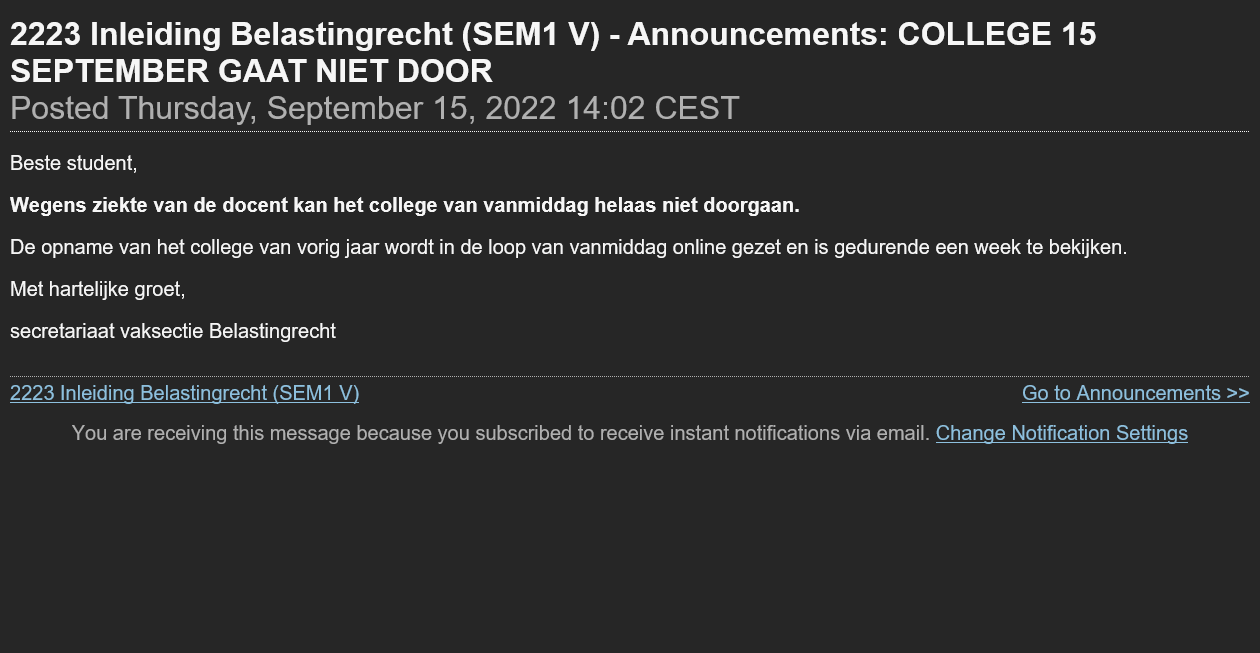
Task: Click the first line of the announcement title
Action: click(552, 34)
